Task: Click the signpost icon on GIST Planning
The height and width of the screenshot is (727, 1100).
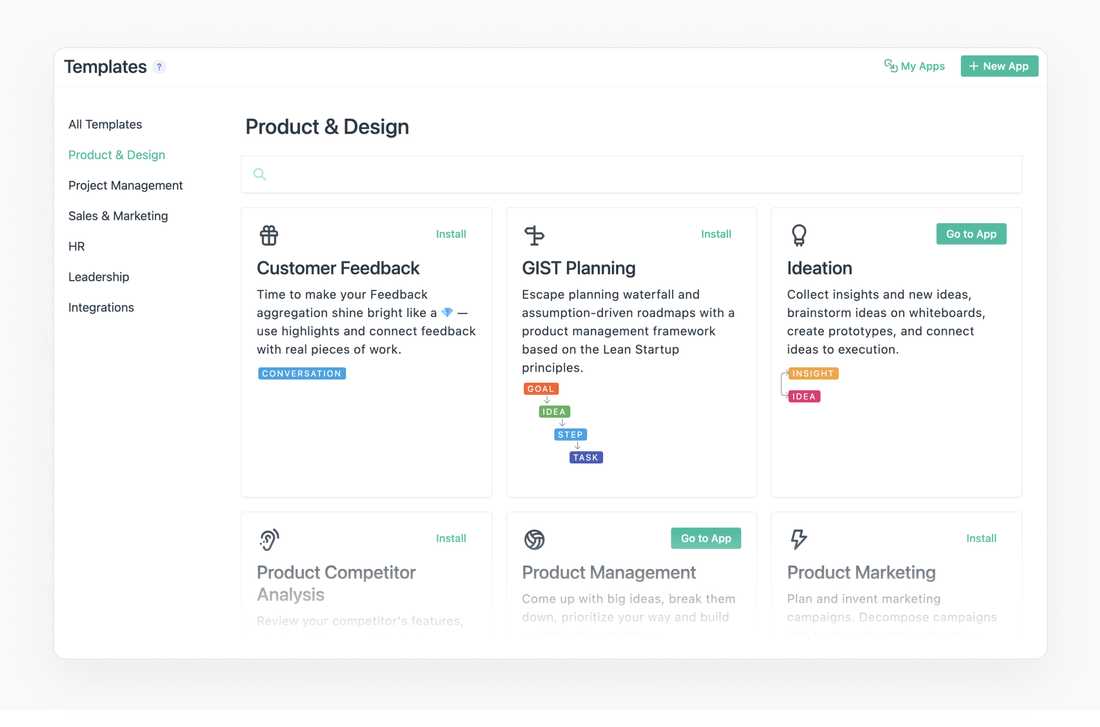Action: tap(534, 235)
